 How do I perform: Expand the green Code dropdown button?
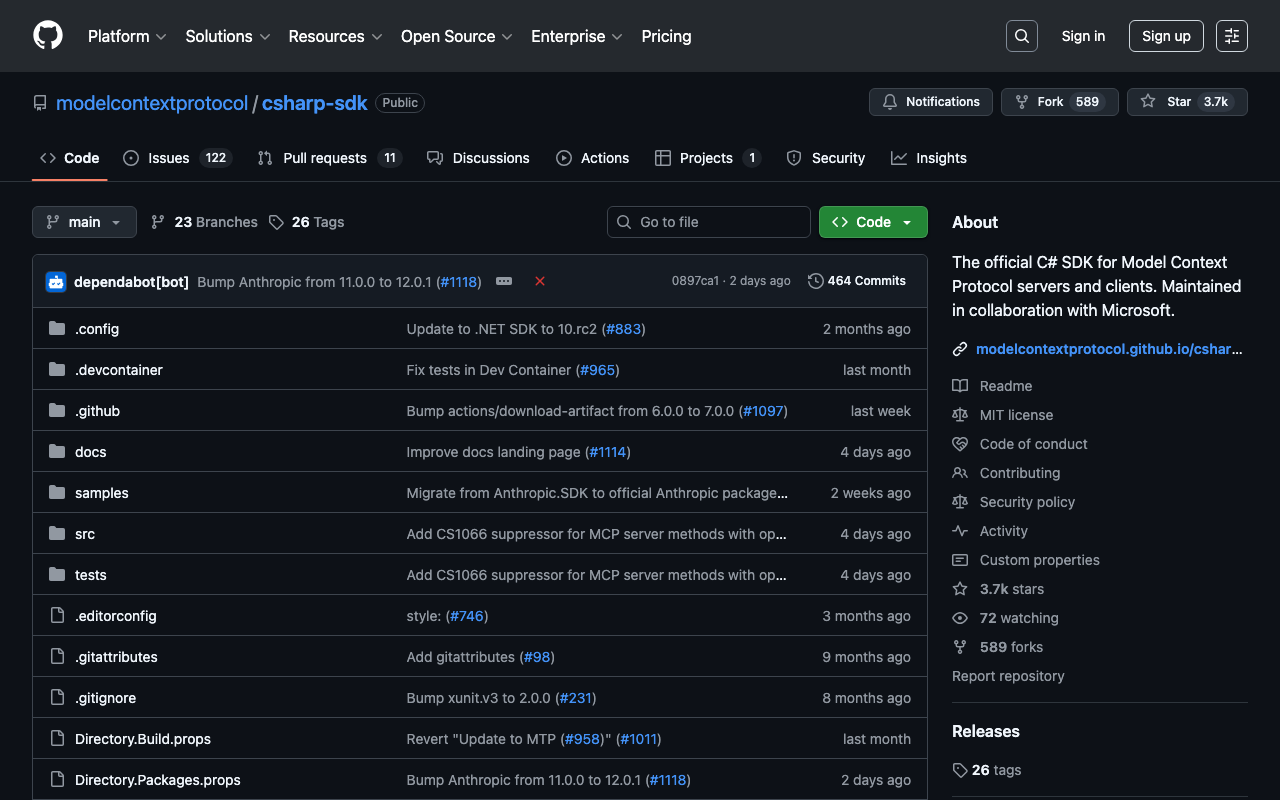tap(873, 222)
